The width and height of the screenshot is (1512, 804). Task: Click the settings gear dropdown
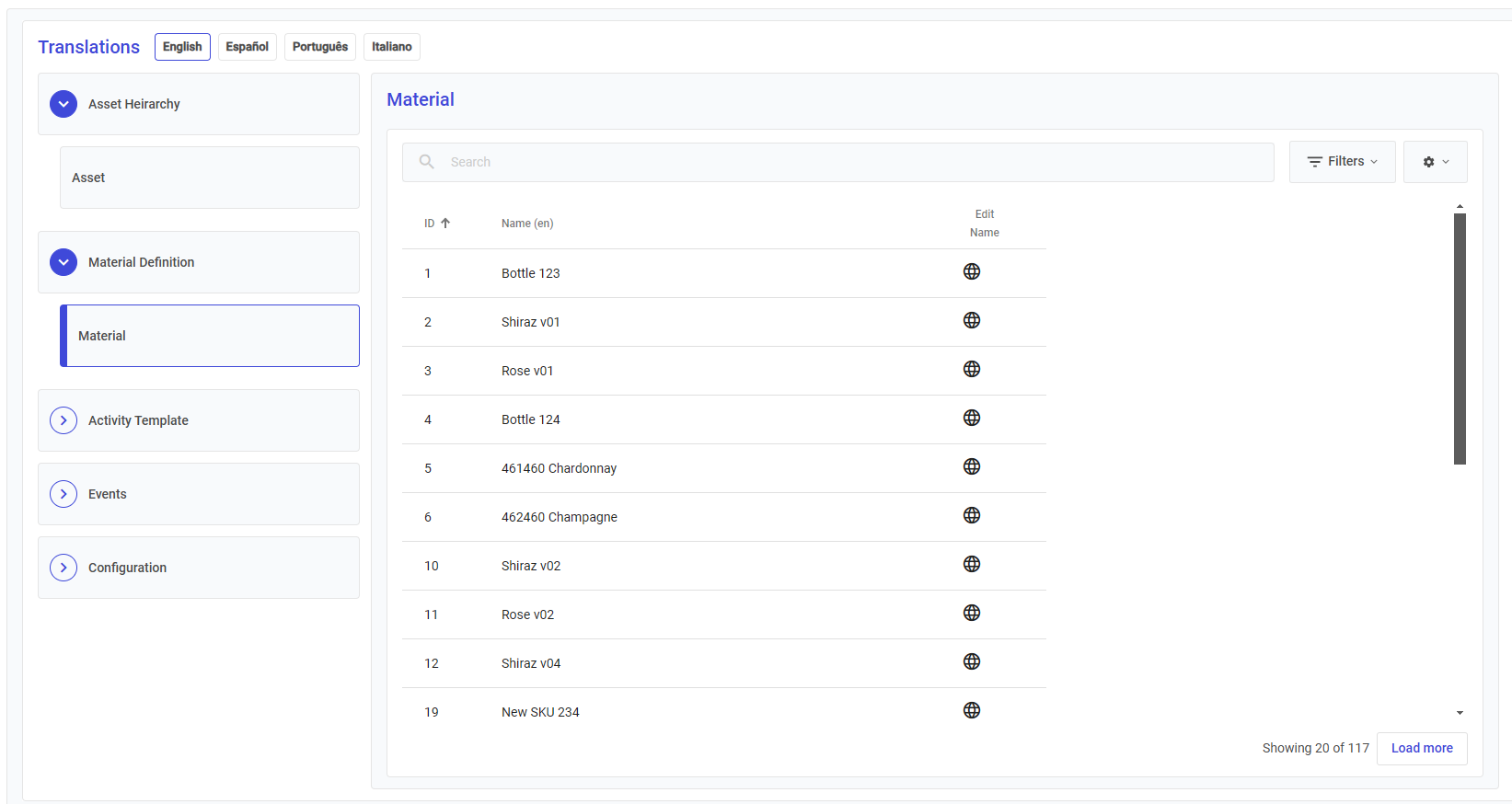[1435, 162]
